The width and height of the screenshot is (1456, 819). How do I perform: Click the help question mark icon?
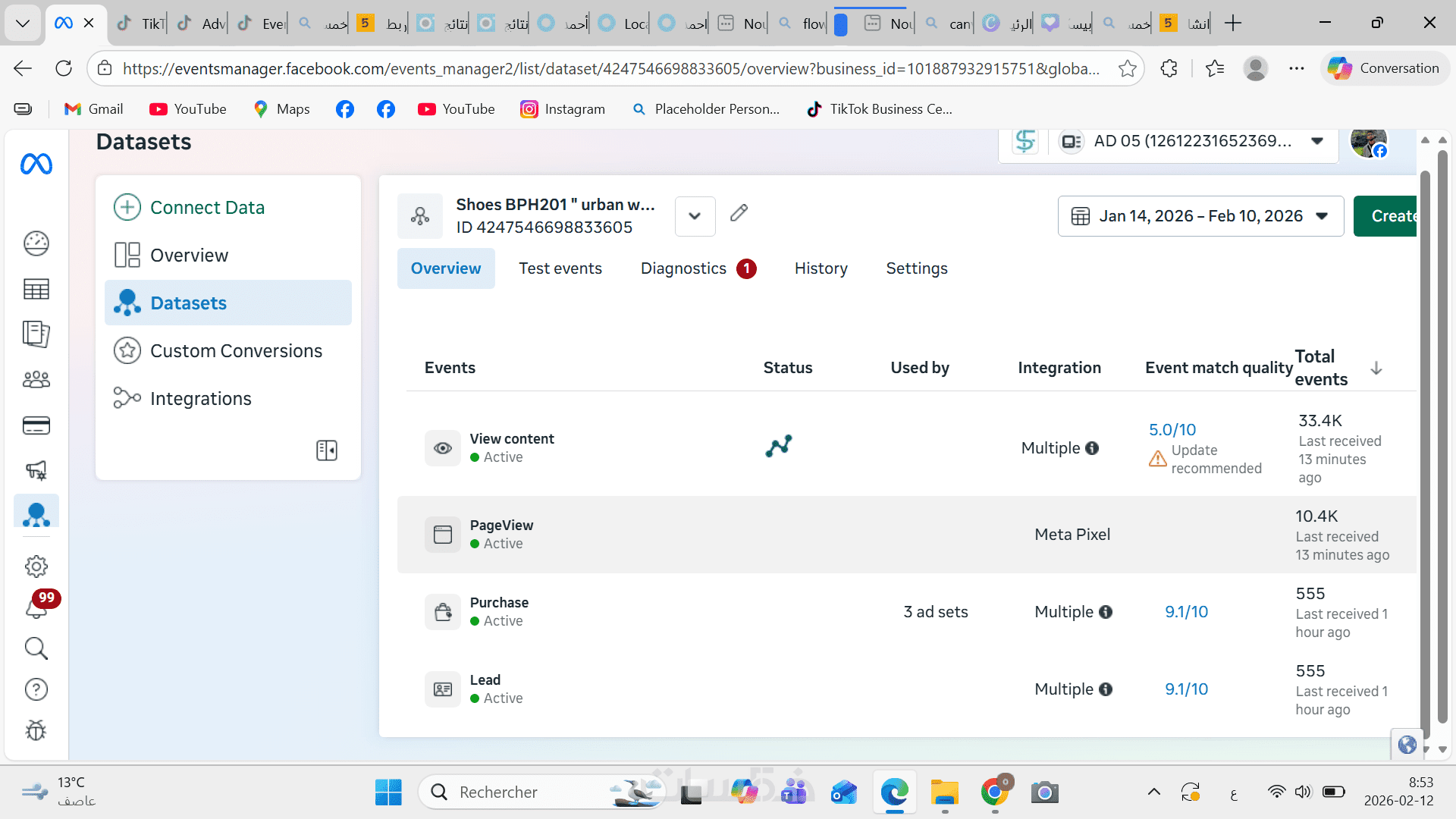[x=36, y=689]
